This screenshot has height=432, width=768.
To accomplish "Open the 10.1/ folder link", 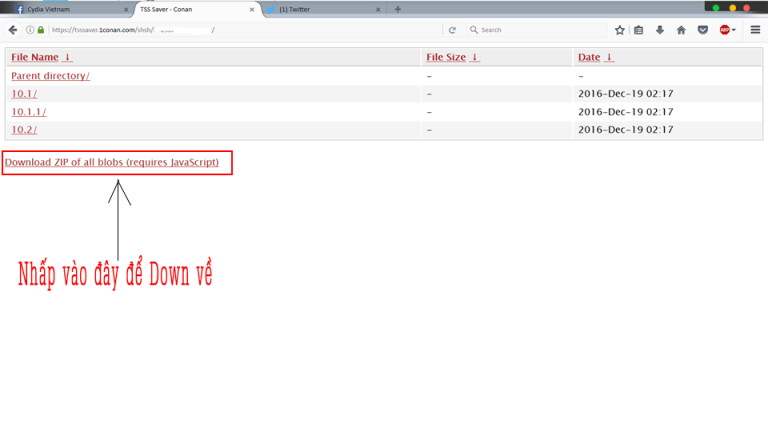I will click(x=24, y=94).
